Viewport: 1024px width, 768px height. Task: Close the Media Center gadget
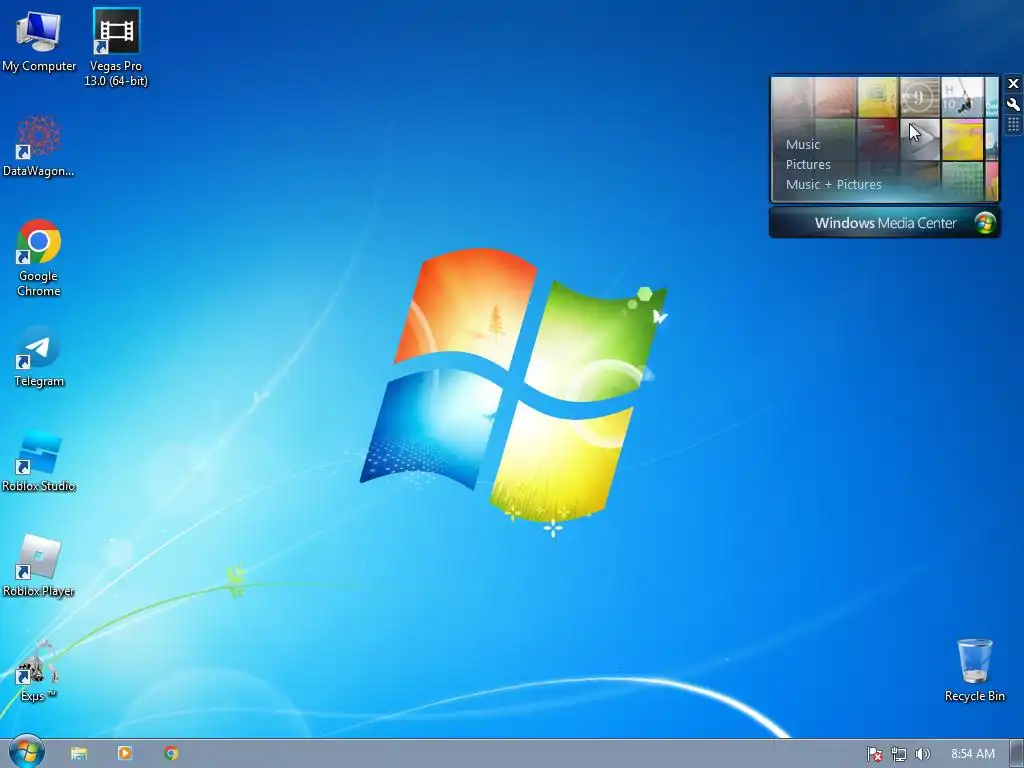point(1013,84)
